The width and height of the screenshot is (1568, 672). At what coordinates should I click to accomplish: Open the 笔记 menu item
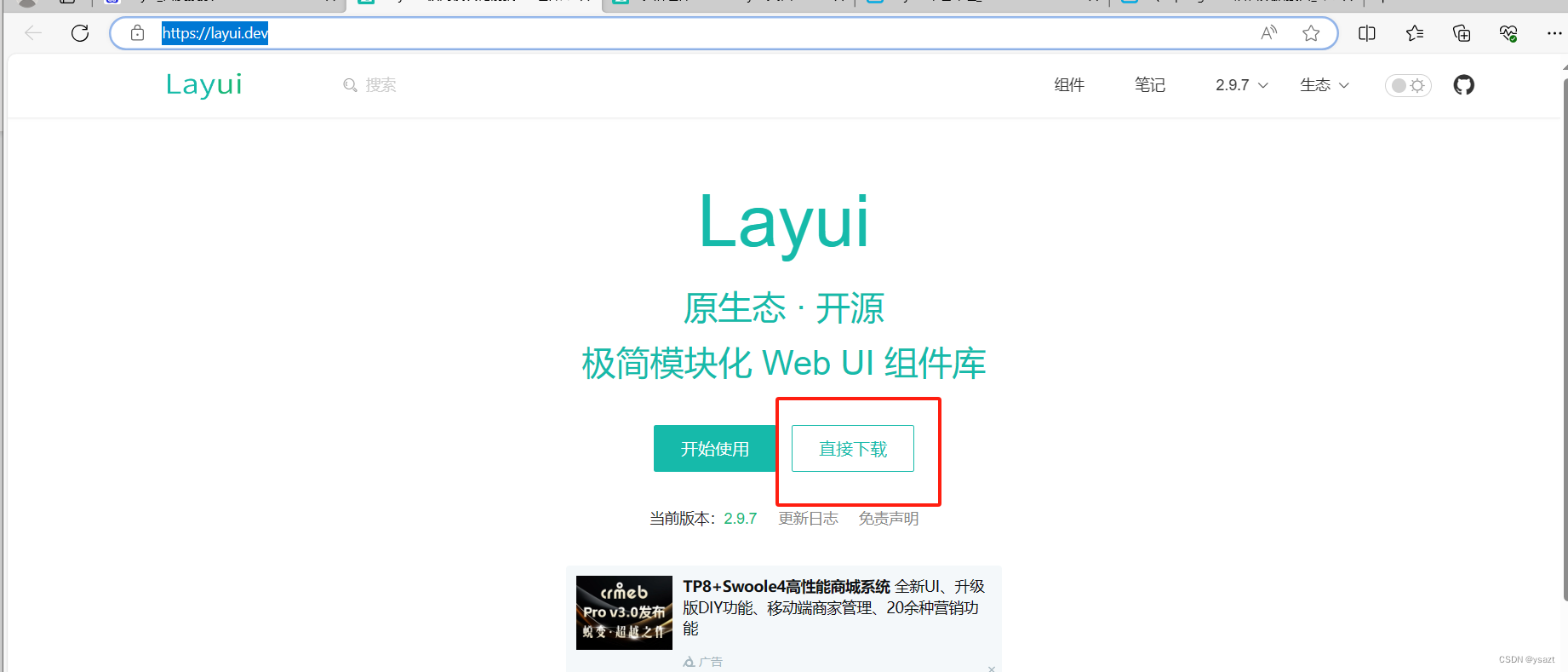tap(1150, 85)
